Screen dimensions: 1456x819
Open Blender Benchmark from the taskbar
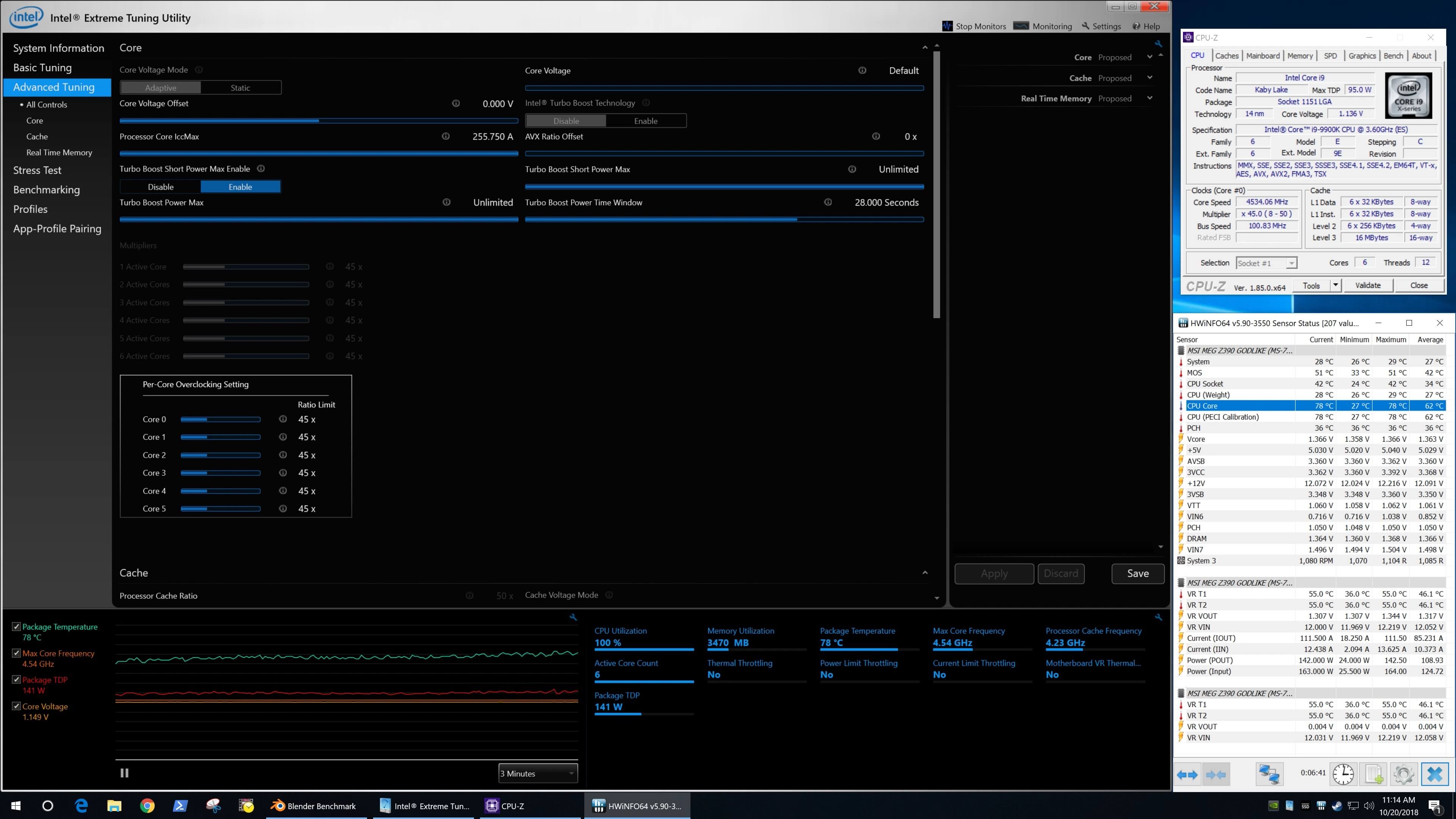[x=314, y=806]
